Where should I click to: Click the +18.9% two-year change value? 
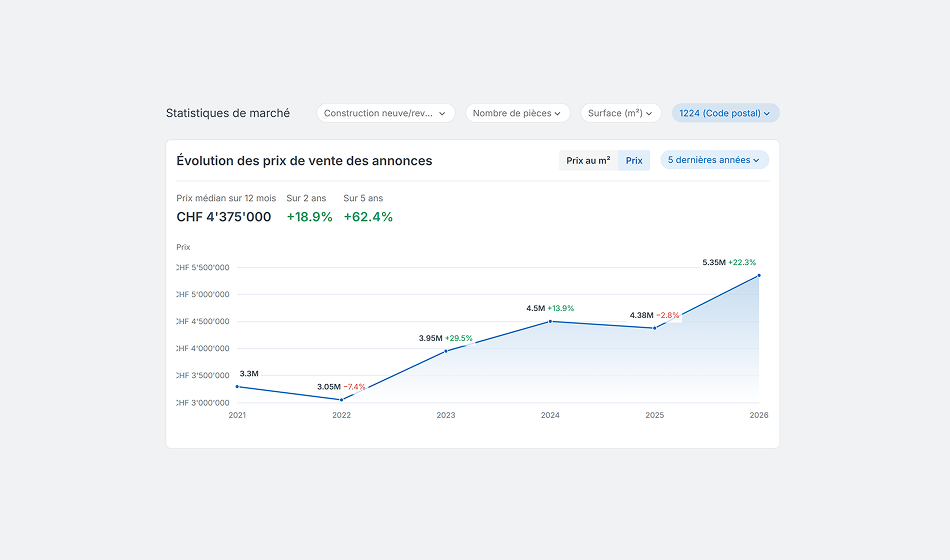[x=309, y=217]
